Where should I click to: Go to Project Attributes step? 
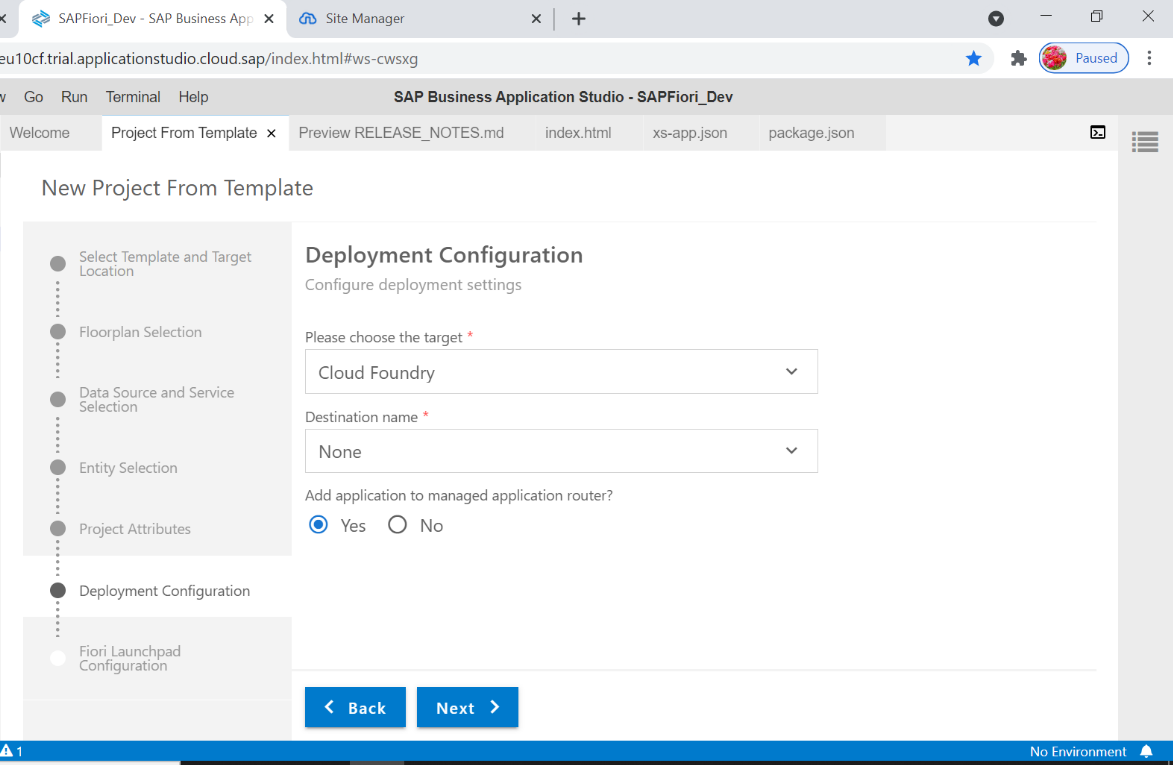[x=135, y=529]
